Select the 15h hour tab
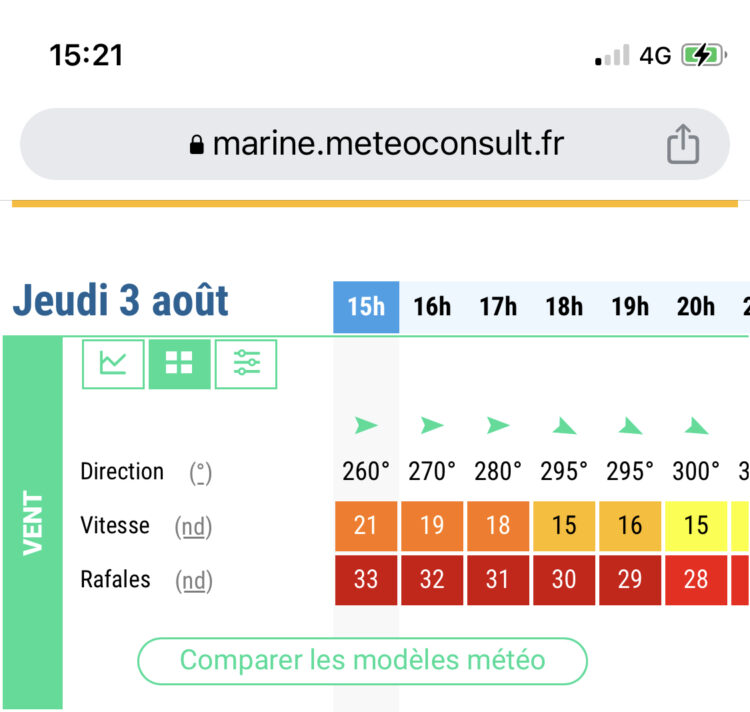Viewport: 750px width, 712px height. tap(366, 307)
